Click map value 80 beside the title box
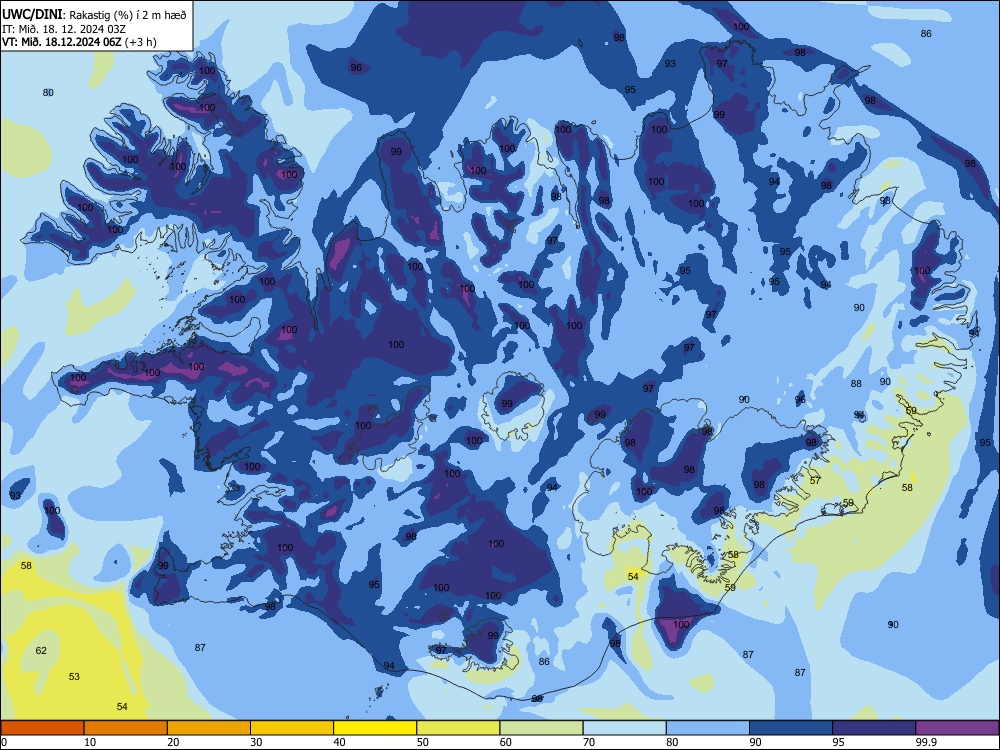 pos(48,92)
